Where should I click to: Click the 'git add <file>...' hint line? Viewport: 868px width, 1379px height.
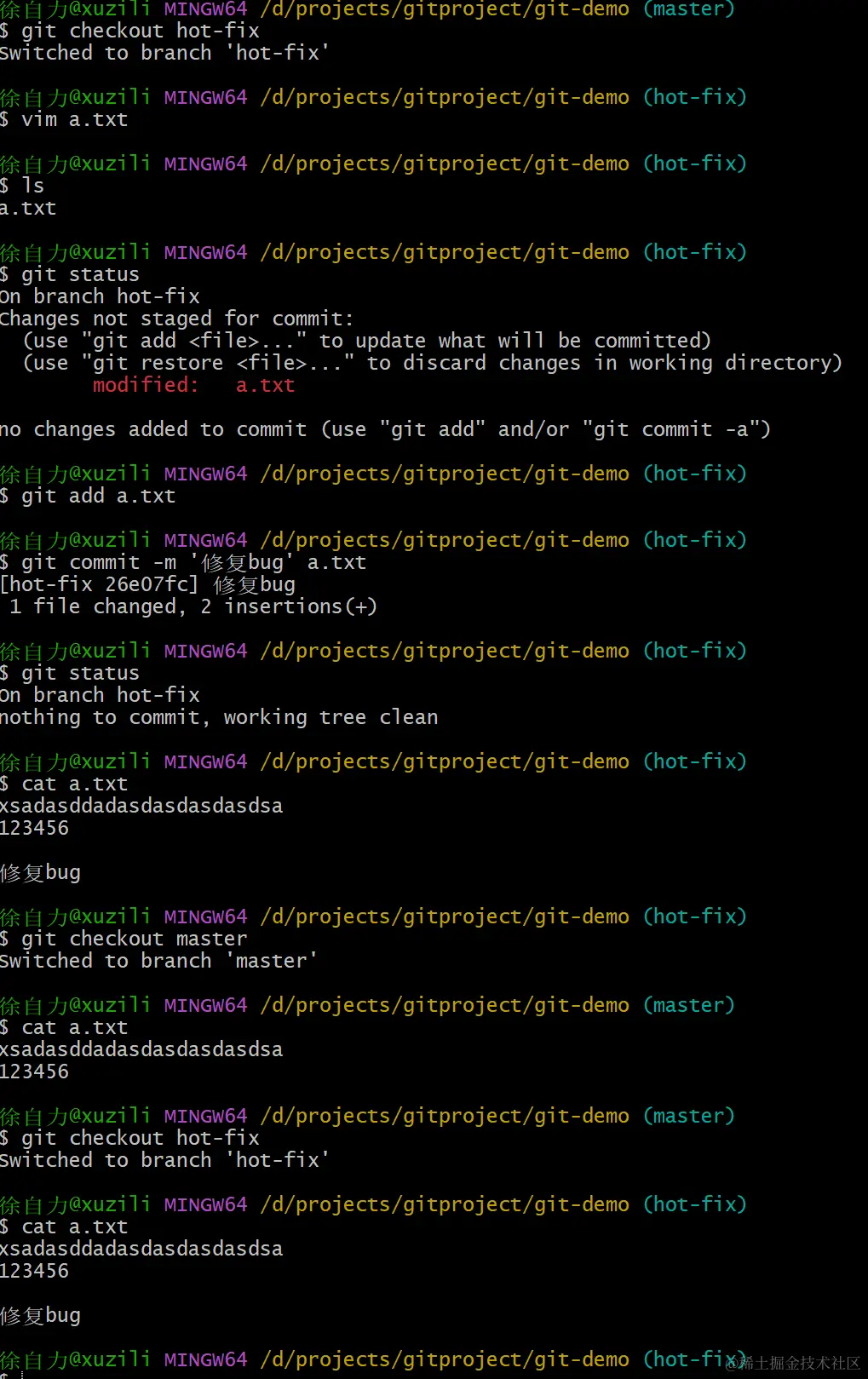point(367,341)
